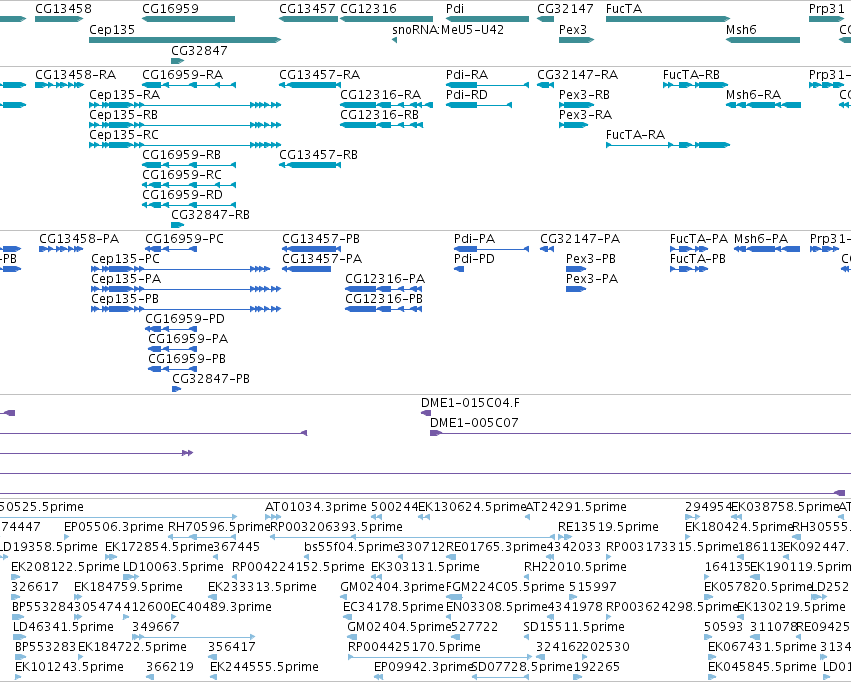
Task: Click transcript Cep135-RB label
Action: point(124,114)
